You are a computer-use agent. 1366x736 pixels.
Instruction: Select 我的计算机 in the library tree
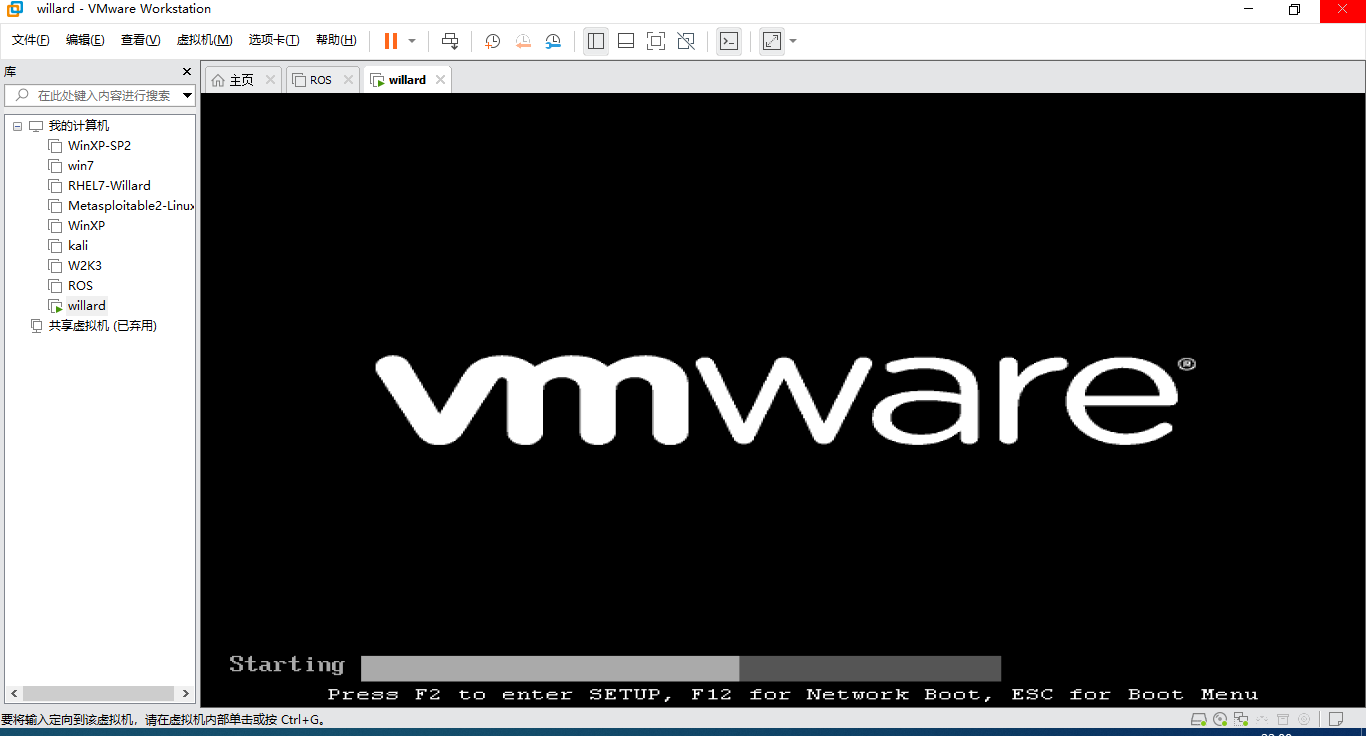79,126
